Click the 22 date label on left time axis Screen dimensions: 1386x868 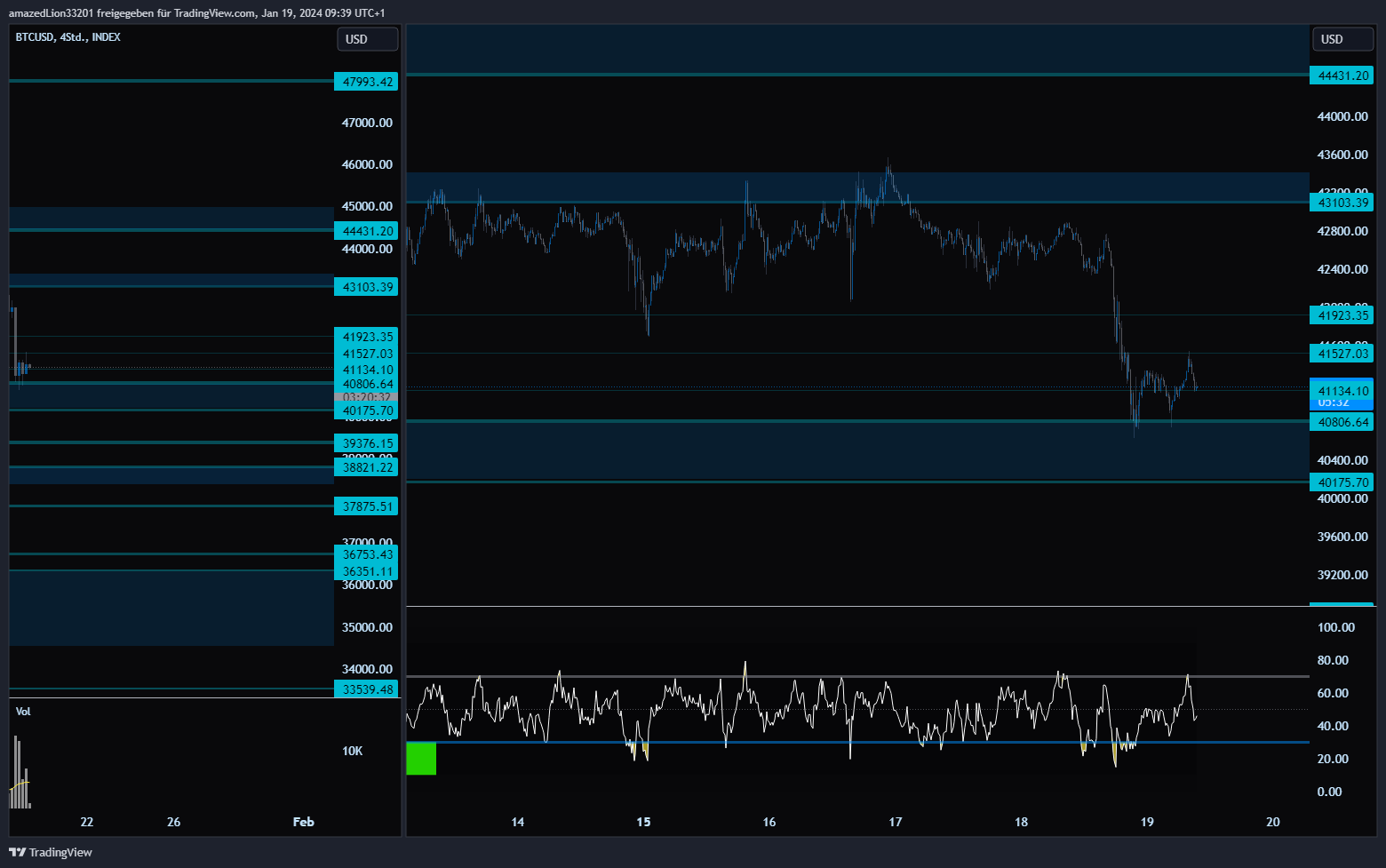click(87, 822)
